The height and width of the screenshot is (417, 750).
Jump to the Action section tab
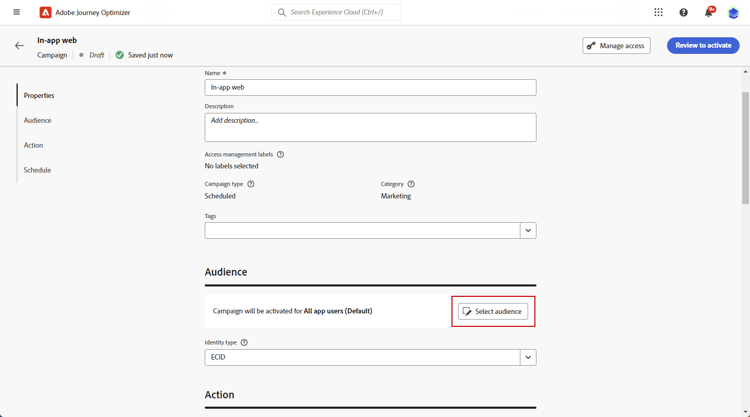click(34, 145)
